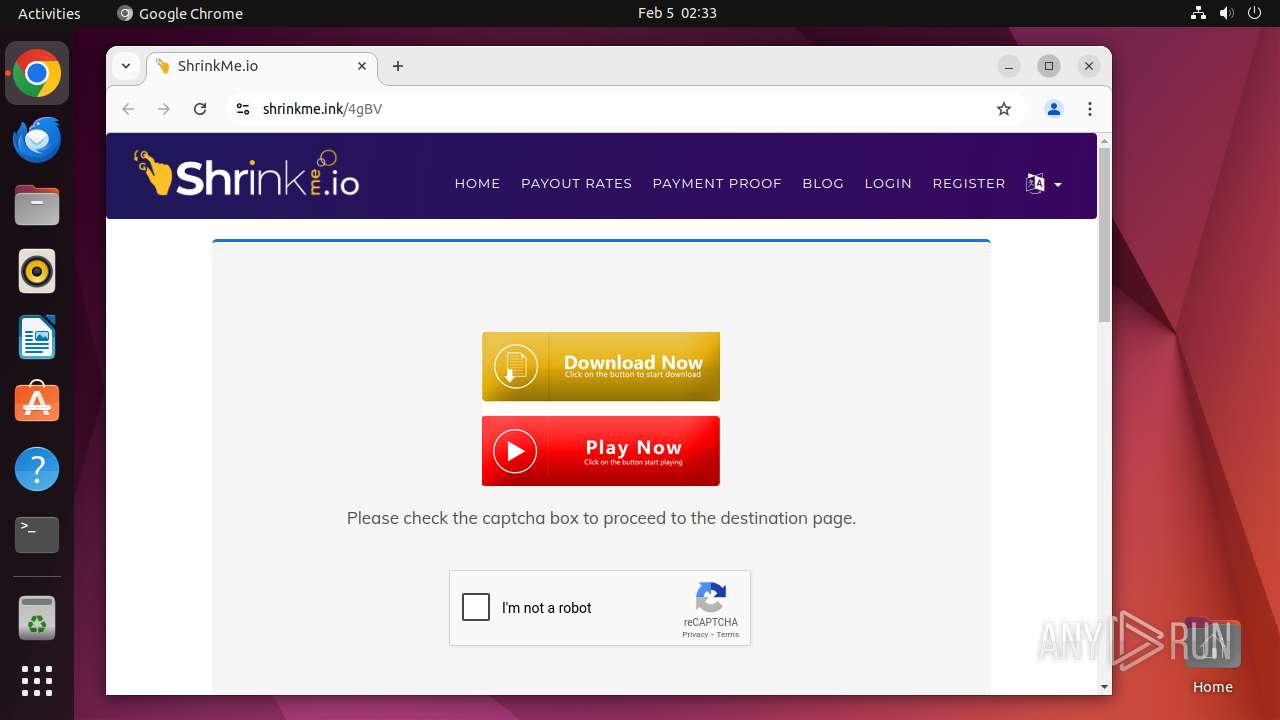Click the reCAPTCHA logo
The width and height of the screenshot is (1280, 720).
711,598
